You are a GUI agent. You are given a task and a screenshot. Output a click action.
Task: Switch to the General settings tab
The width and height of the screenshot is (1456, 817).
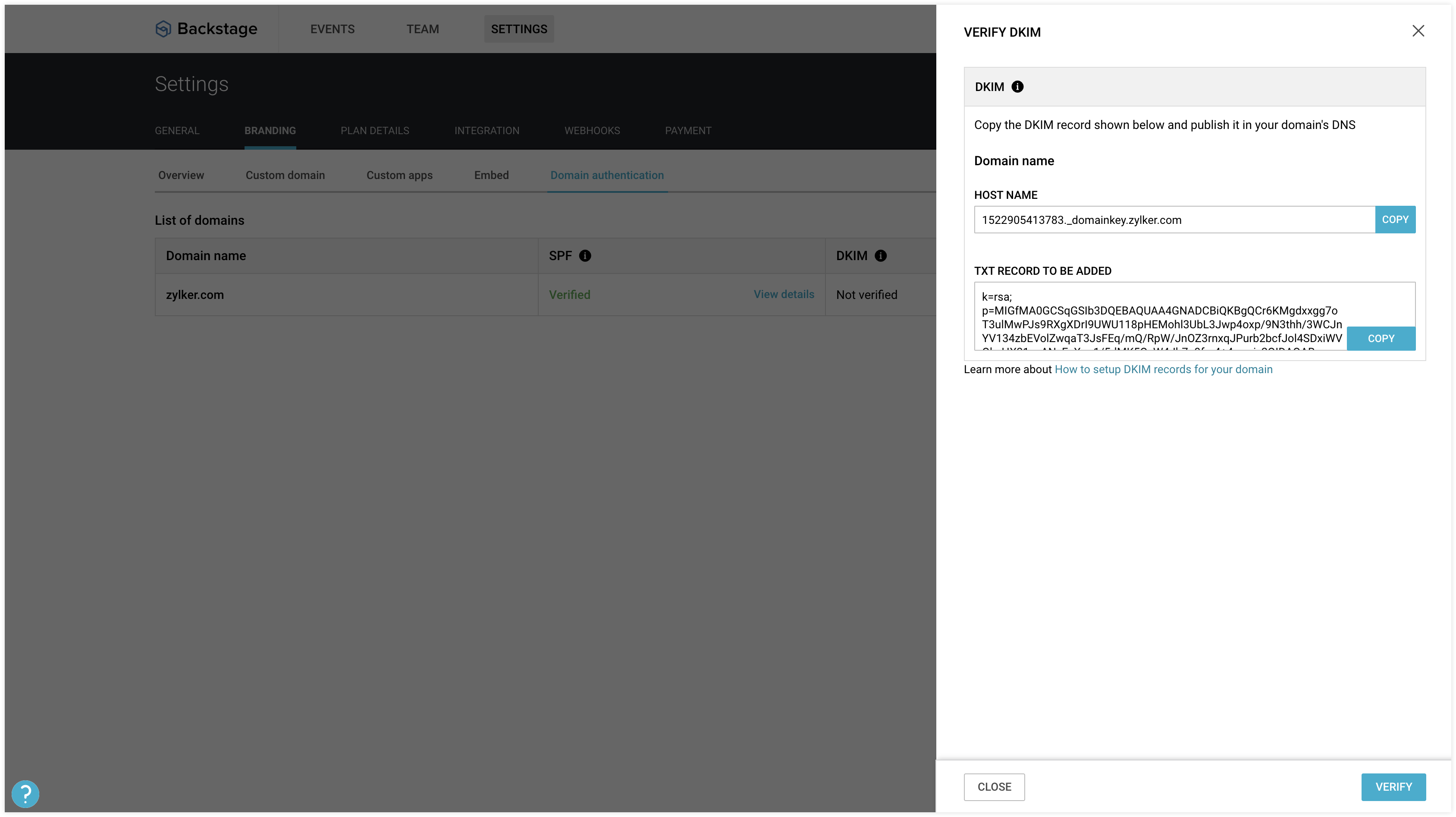pyautogui.click(x=177, y=131)
